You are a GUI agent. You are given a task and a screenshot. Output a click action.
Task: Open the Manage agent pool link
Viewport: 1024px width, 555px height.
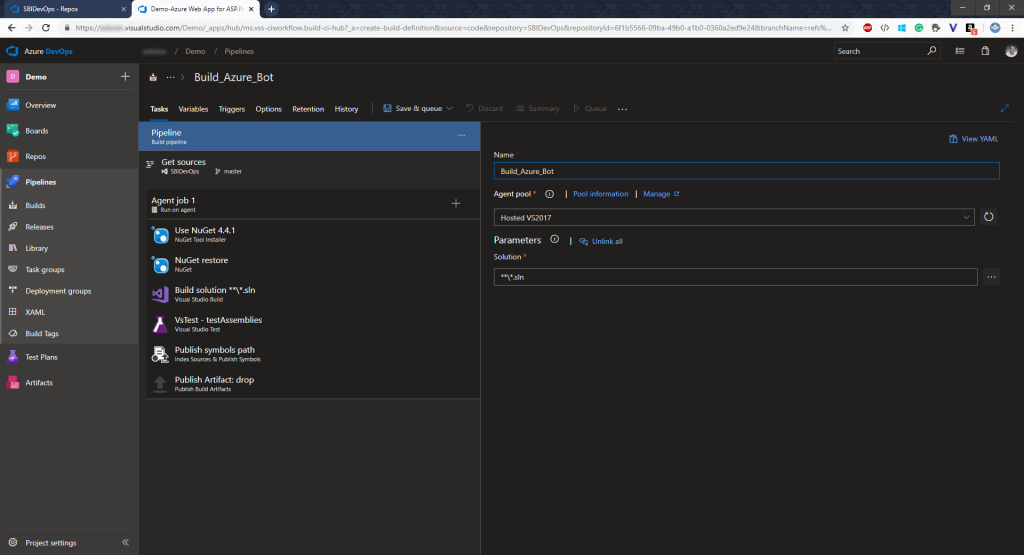[661, 194]
